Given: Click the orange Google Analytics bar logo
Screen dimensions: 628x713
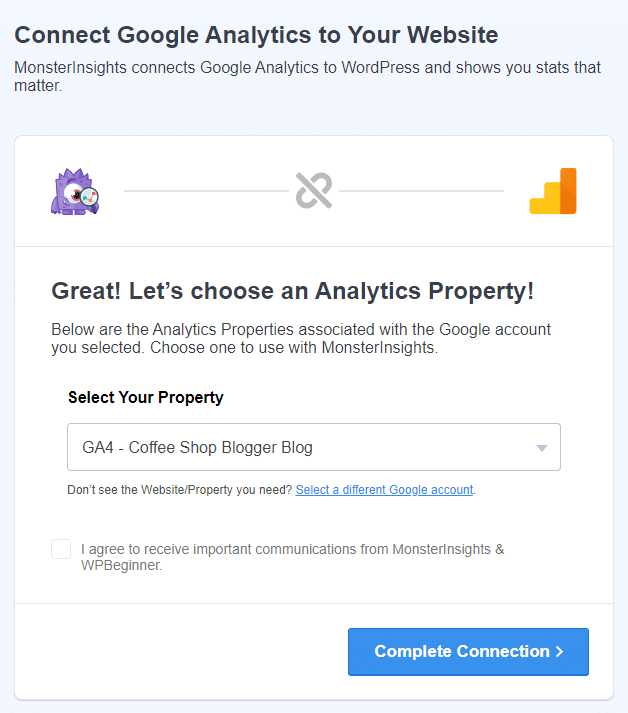Looking at the screenshot, I should pyautogui.click(x=553, y=191).
